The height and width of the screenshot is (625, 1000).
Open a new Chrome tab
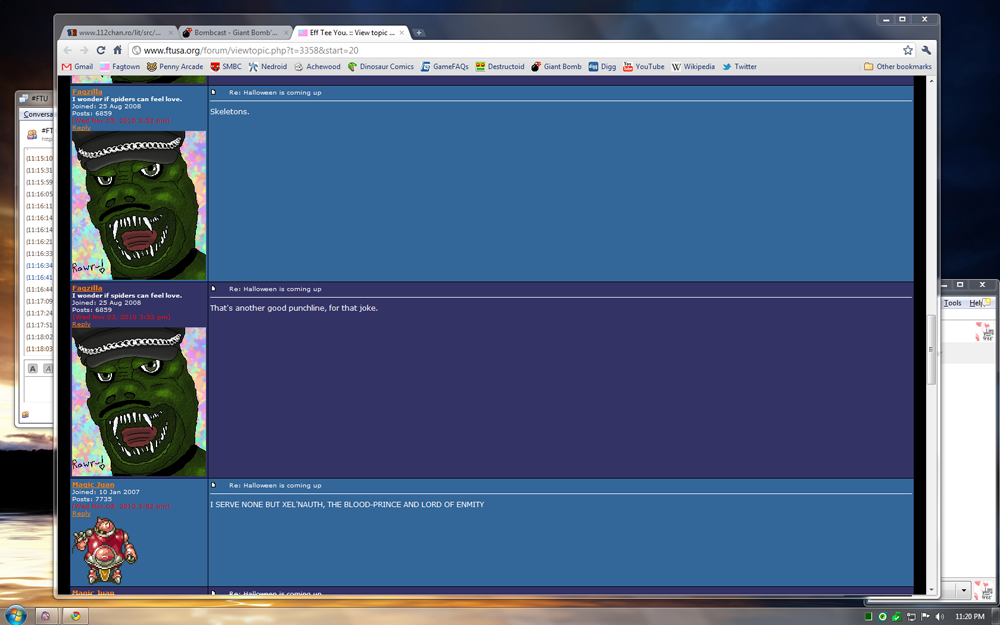418,33
